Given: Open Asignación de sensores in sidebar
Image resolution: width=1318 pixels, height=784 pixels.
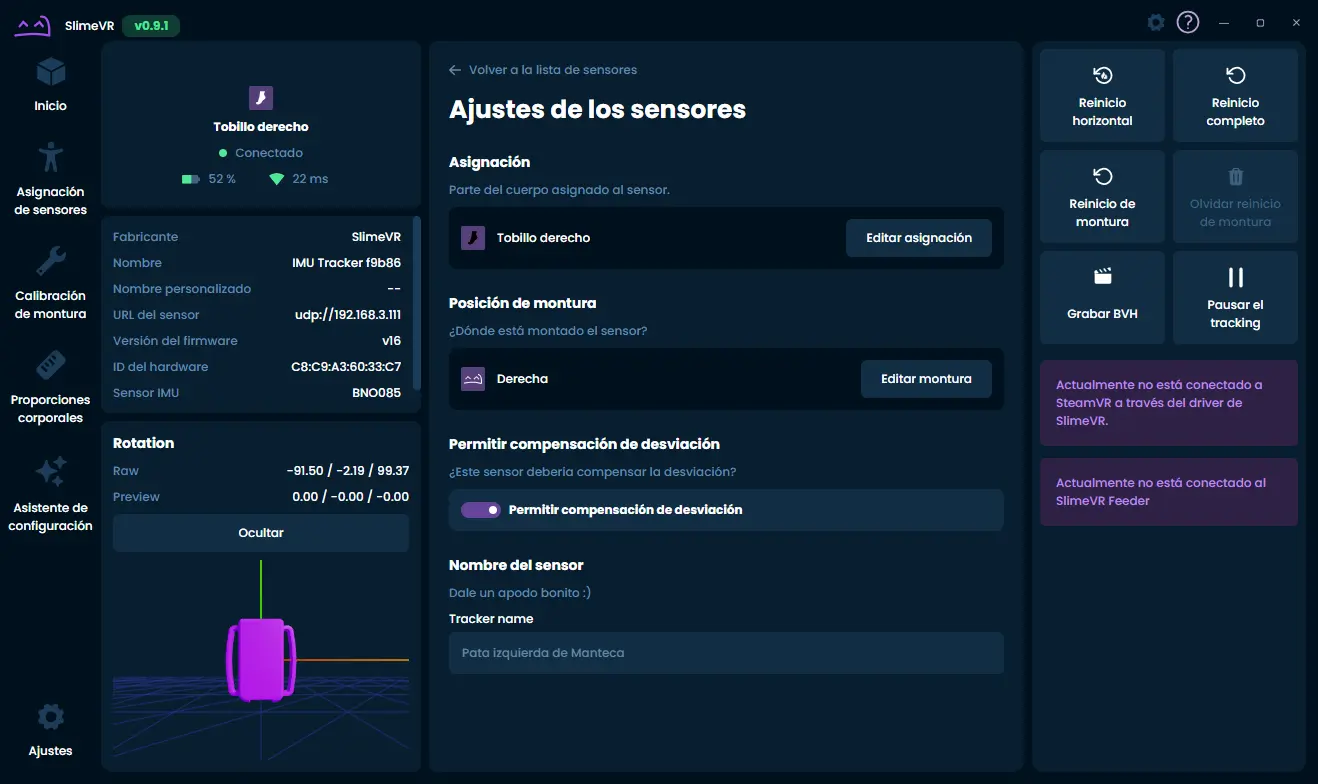Looking at the screenshot, I should [x=50, y=159].
